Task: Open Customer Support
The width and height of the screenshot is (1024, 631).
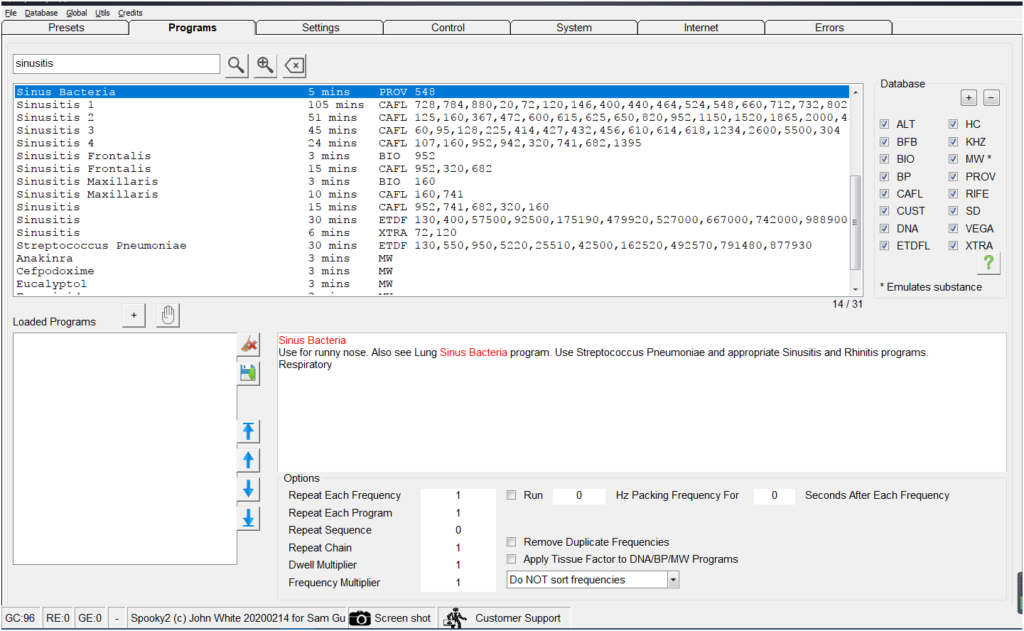Action: click(x=504, y=618)
